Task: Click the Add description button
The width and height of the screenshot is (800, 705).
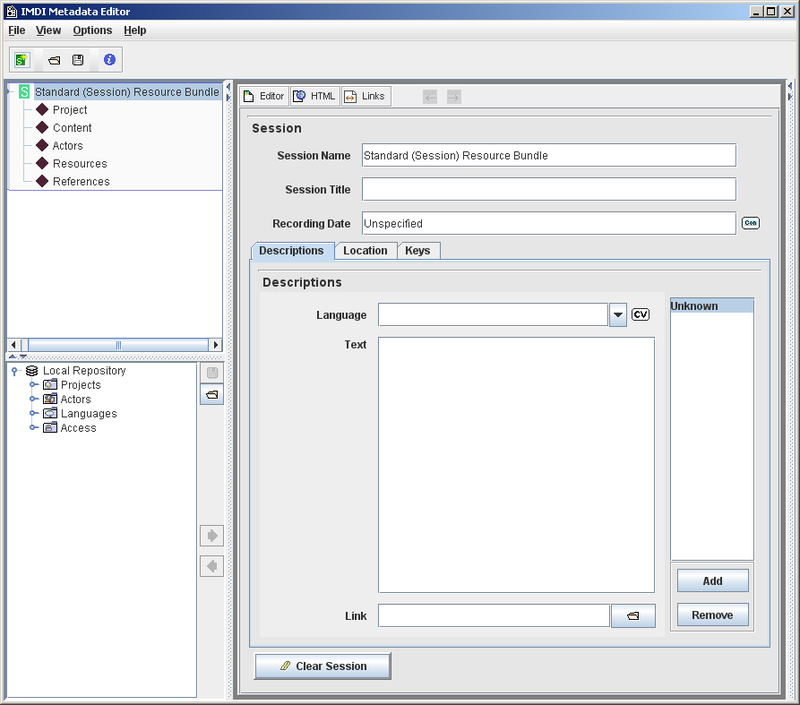Action: [x=713, y=581]
